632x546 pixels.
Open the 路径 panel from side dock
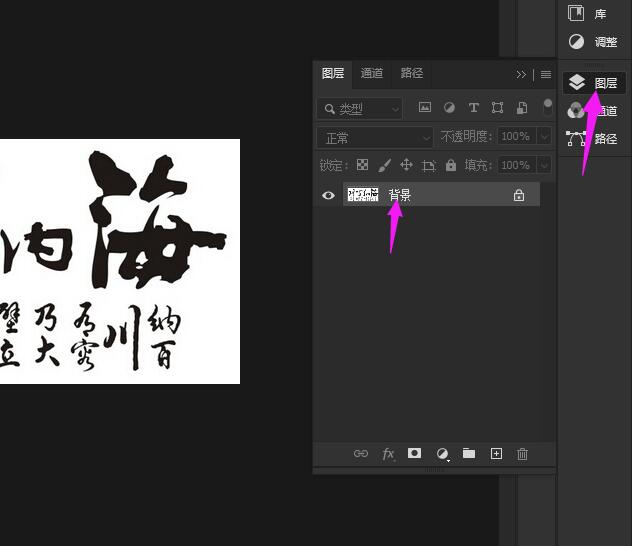pos(594,139)
